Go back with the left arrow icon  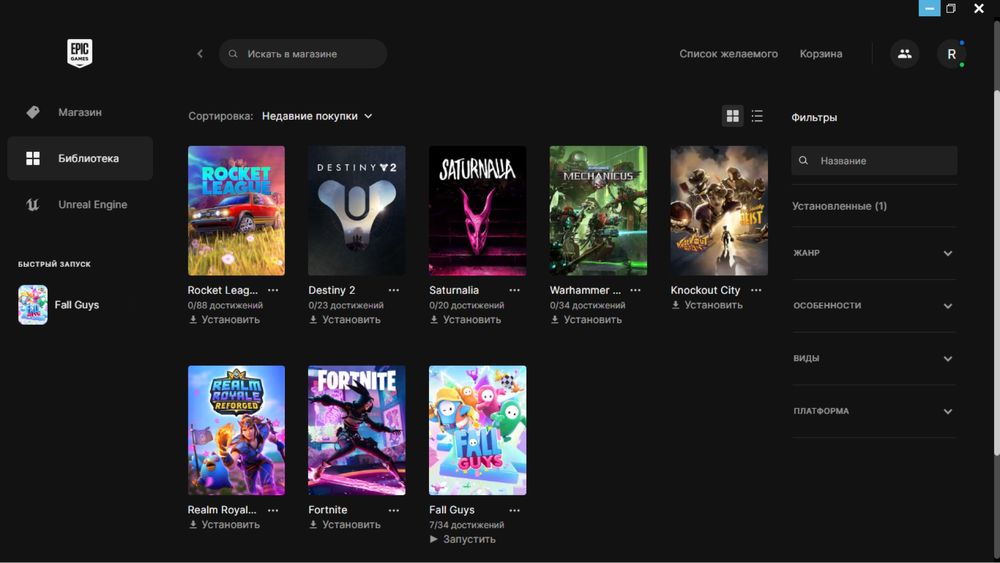(200, 54)
